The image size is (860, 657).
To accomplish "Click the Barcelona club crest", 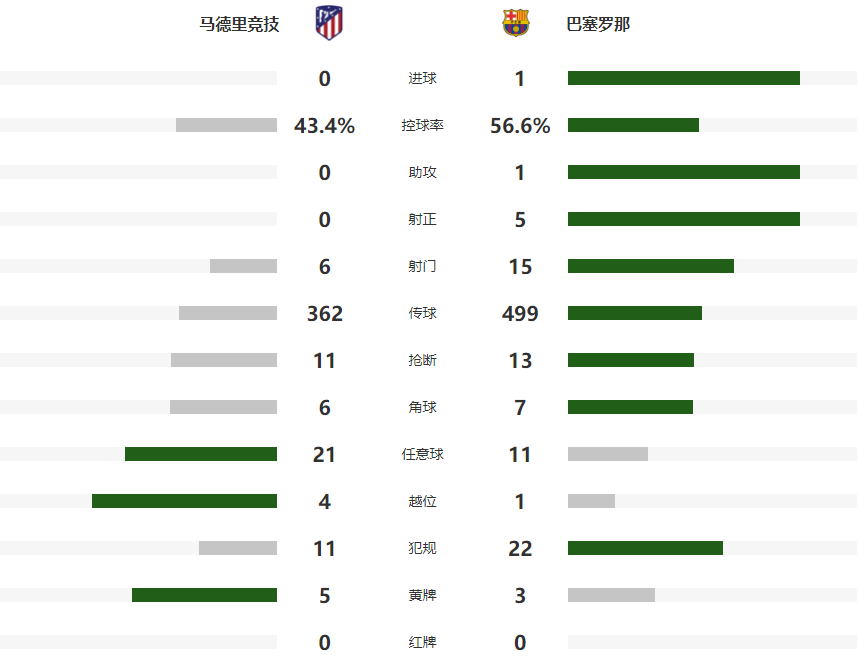I will click(x=516, y=23).
